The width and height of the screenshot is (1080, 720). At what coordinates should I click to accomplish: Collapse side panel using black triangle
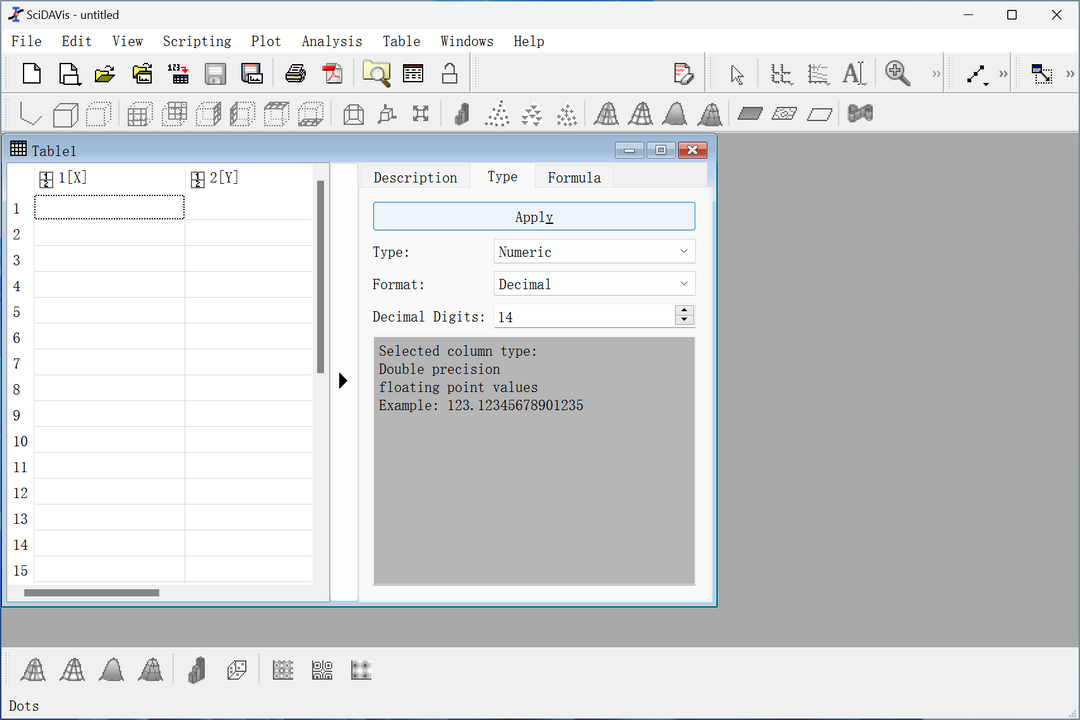[x=343, y=380]
